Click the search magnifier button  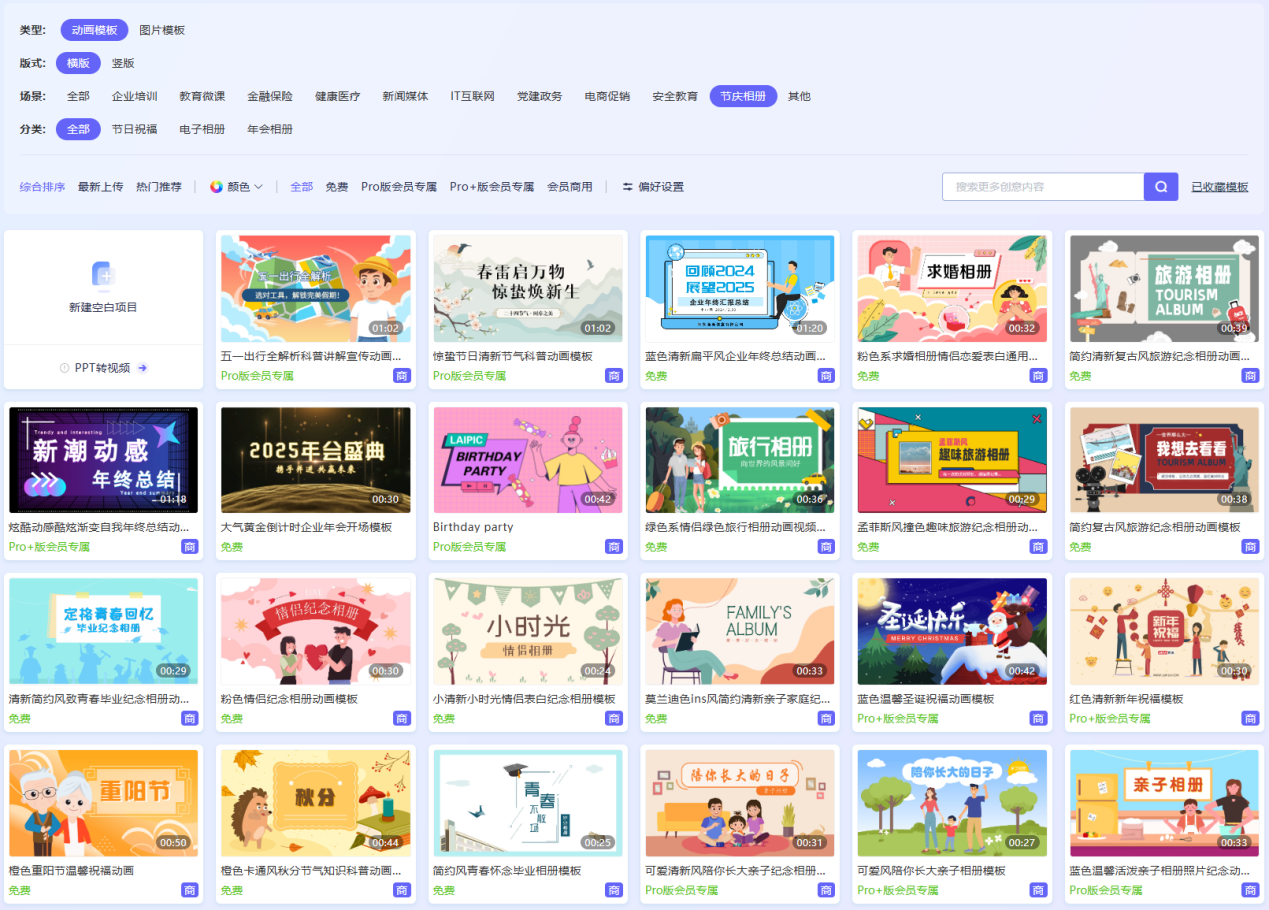(x=1161, y=187)
